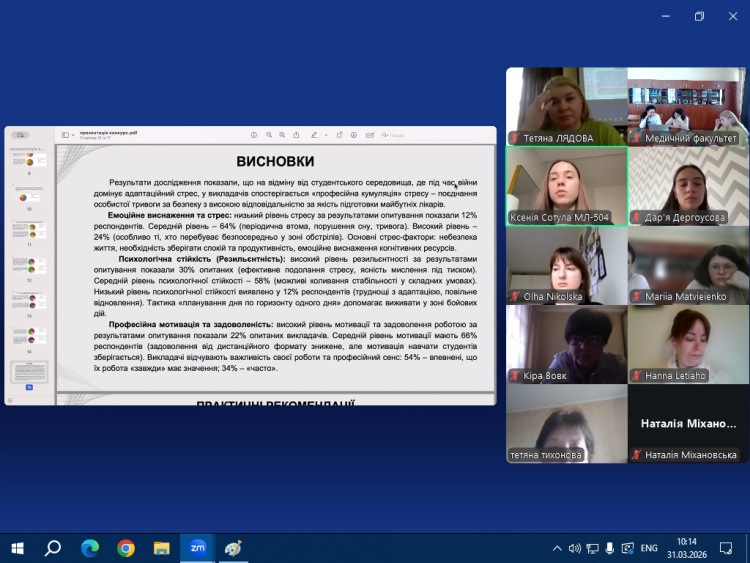Click the Zoom app icon in the taskbar
The width and height of the screenshot is (750, 563).
[x=197, y=547]
